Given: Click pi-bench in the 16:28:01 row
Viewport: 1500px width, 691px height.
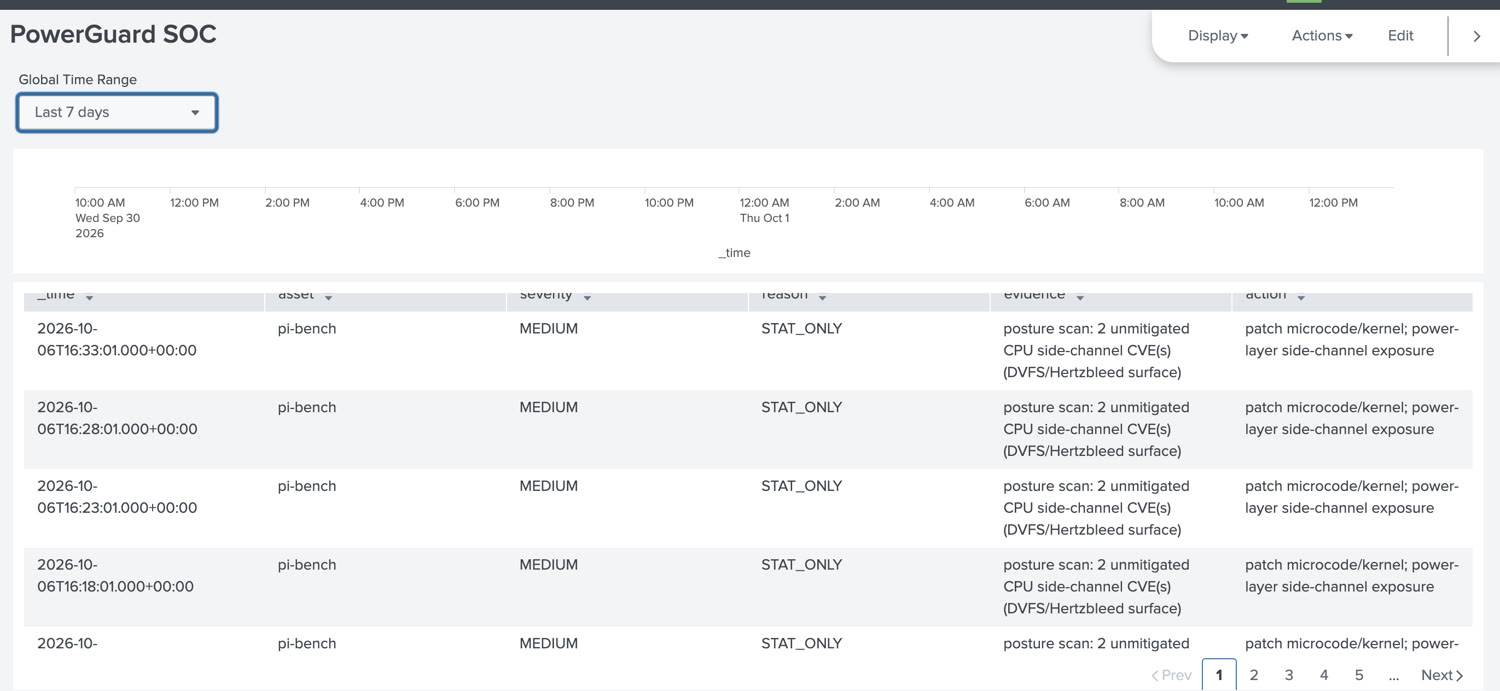Looking at the screenshot, I should (307, 407).
